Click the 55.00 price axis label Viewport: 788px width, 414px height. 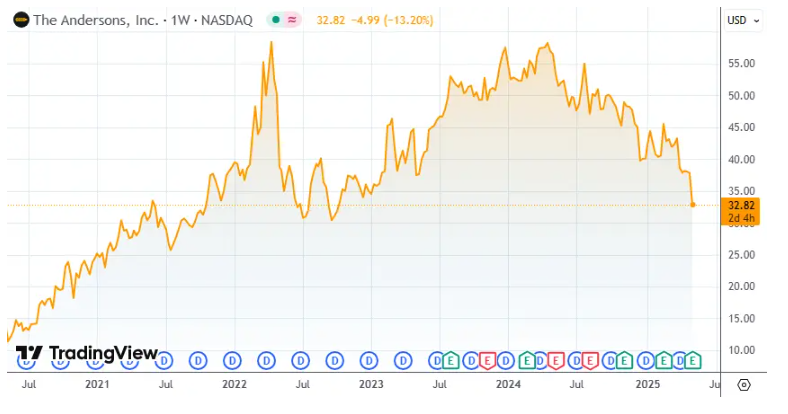(741, 63)
